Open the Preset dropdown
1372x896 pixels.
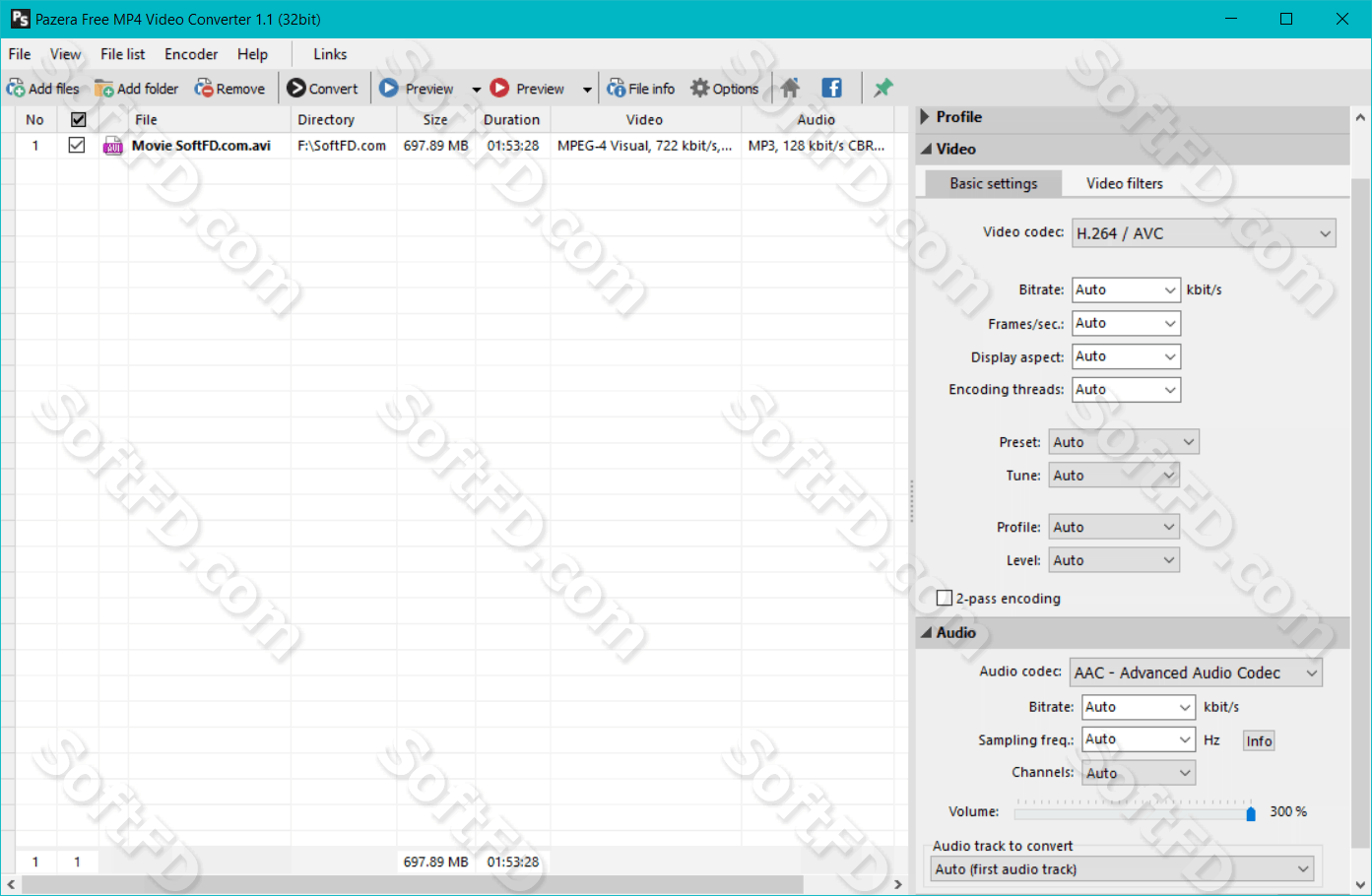pyautogui.click(x=1124, y=442)
